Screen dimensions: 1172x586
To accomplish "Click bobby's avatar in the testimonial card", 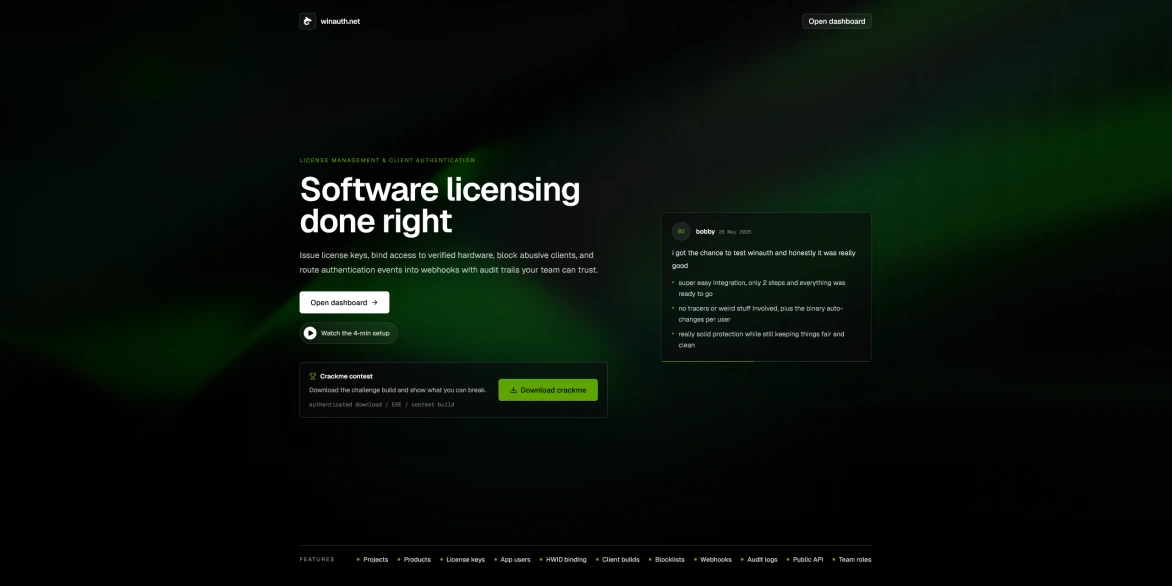I will click(681, 232).
